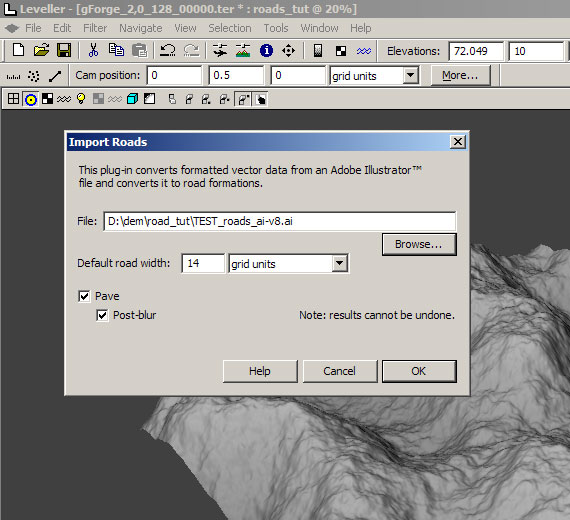570x520 pixels.
Task: Click the Default road width field
Action: coord(203,263)
